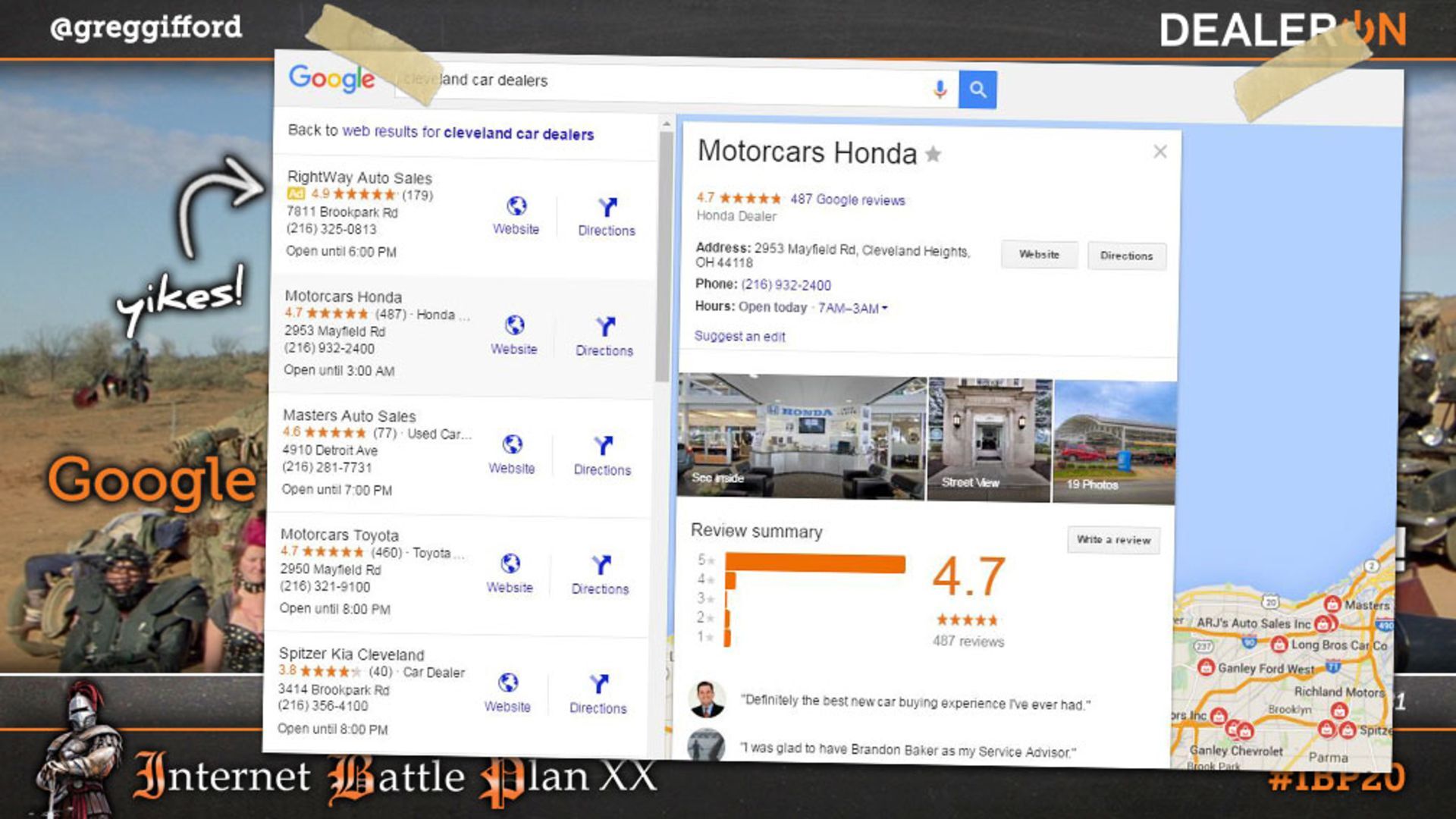Open 19 Photos thumbnail
The height and width of the screenshot is (819, 1456).
click(1115, 442)
